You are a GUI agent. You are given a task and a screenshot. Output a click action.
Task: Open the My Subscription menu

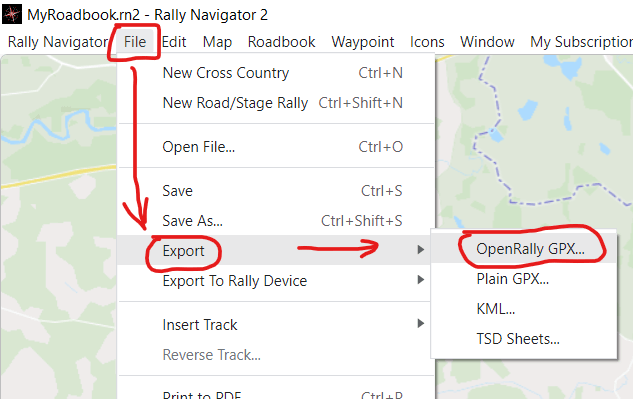pos(581,42)
